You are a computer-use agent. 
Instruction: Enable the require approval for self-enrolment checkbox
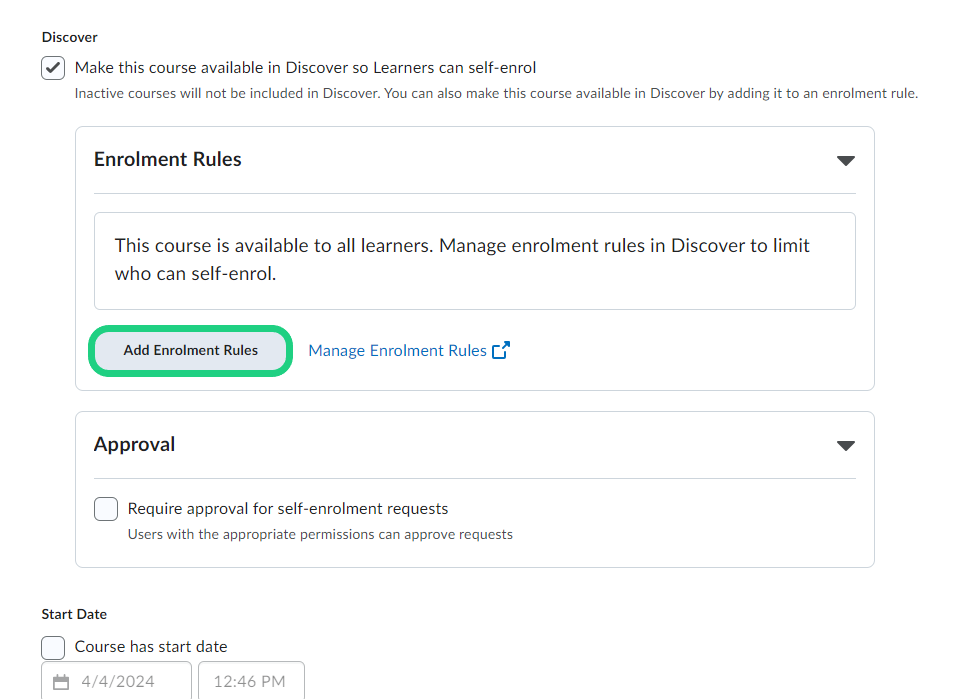pos(106,509)
